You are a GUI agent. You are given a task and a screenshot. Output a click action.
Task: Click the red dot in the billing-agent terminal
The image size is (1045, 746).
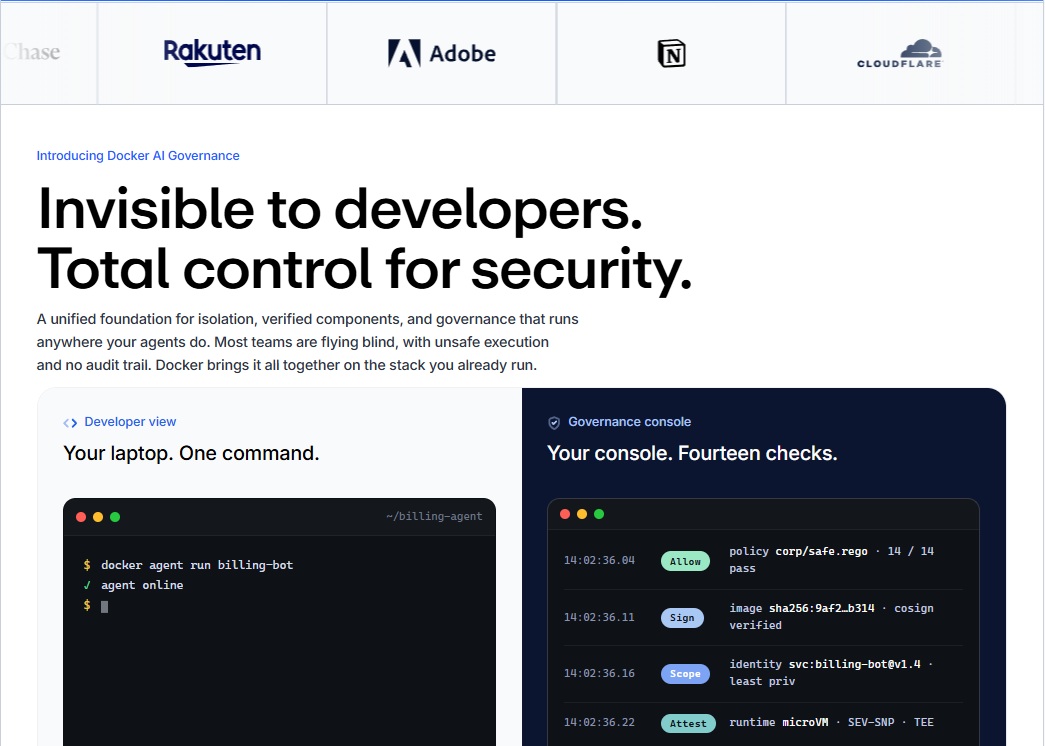click(81, 517)
